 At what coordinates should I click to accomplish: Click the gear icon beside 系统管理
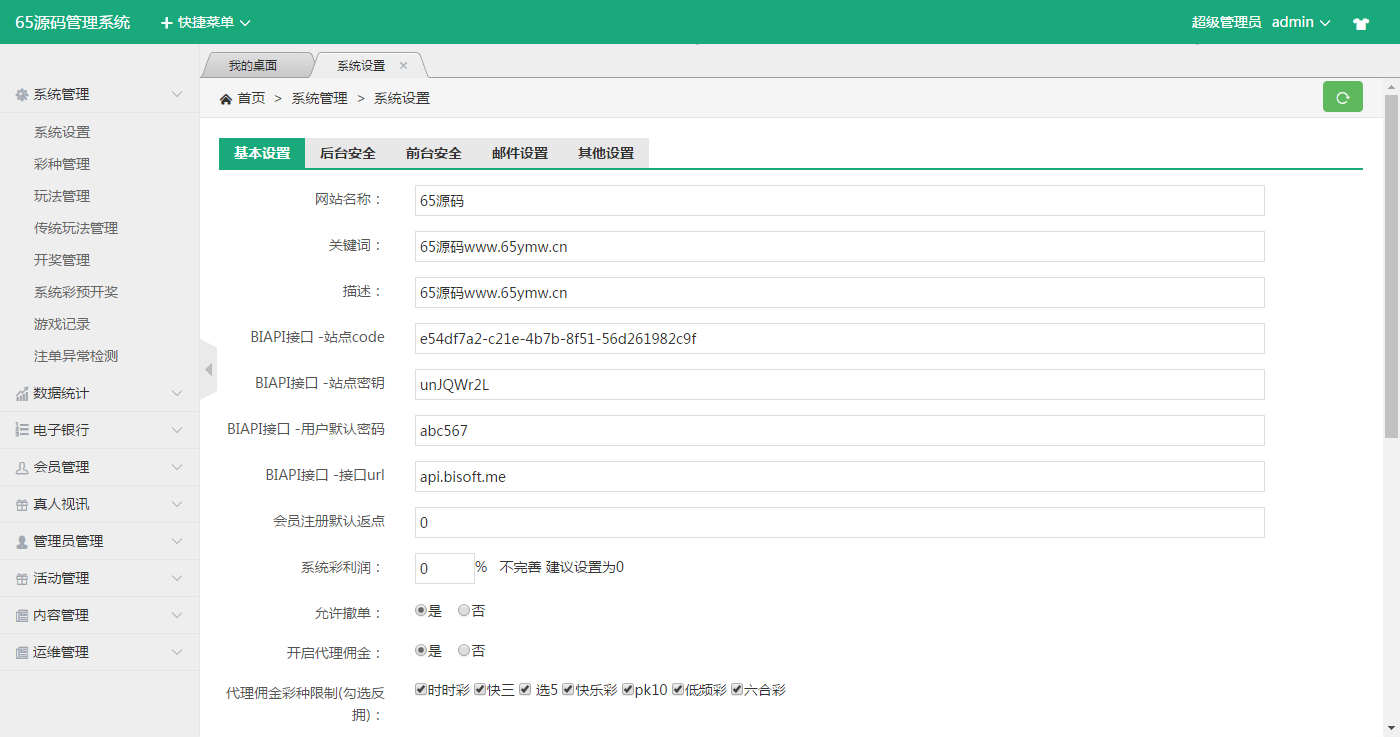point(22,95)
